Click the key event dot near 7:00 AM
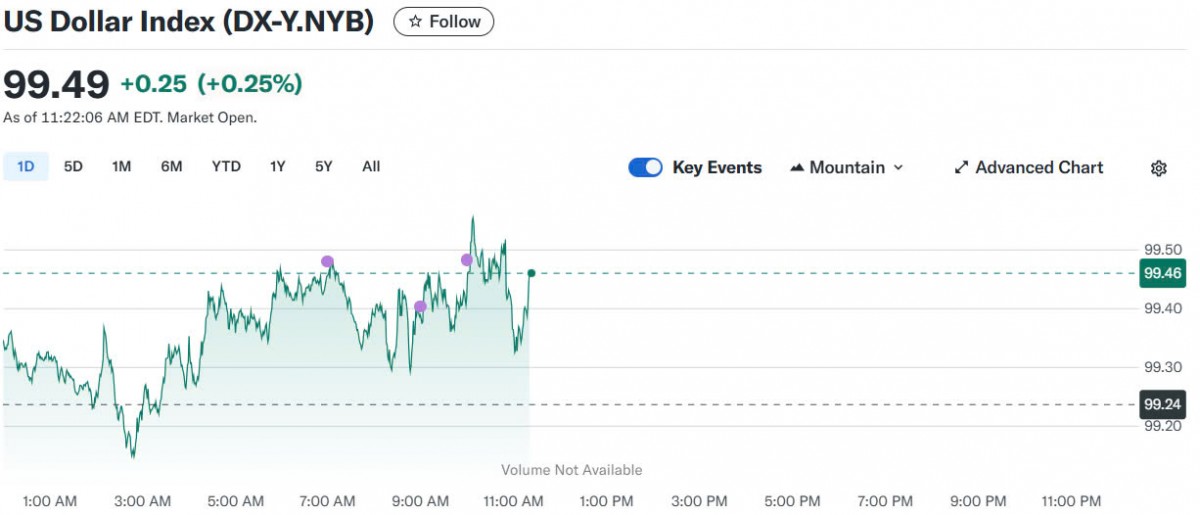 click(327, 262)
